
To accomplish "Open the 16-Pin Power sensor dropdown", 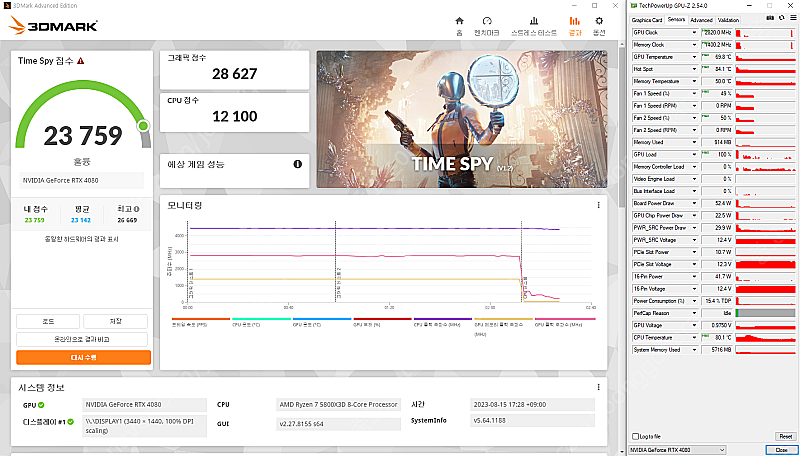I will (694, 276).
